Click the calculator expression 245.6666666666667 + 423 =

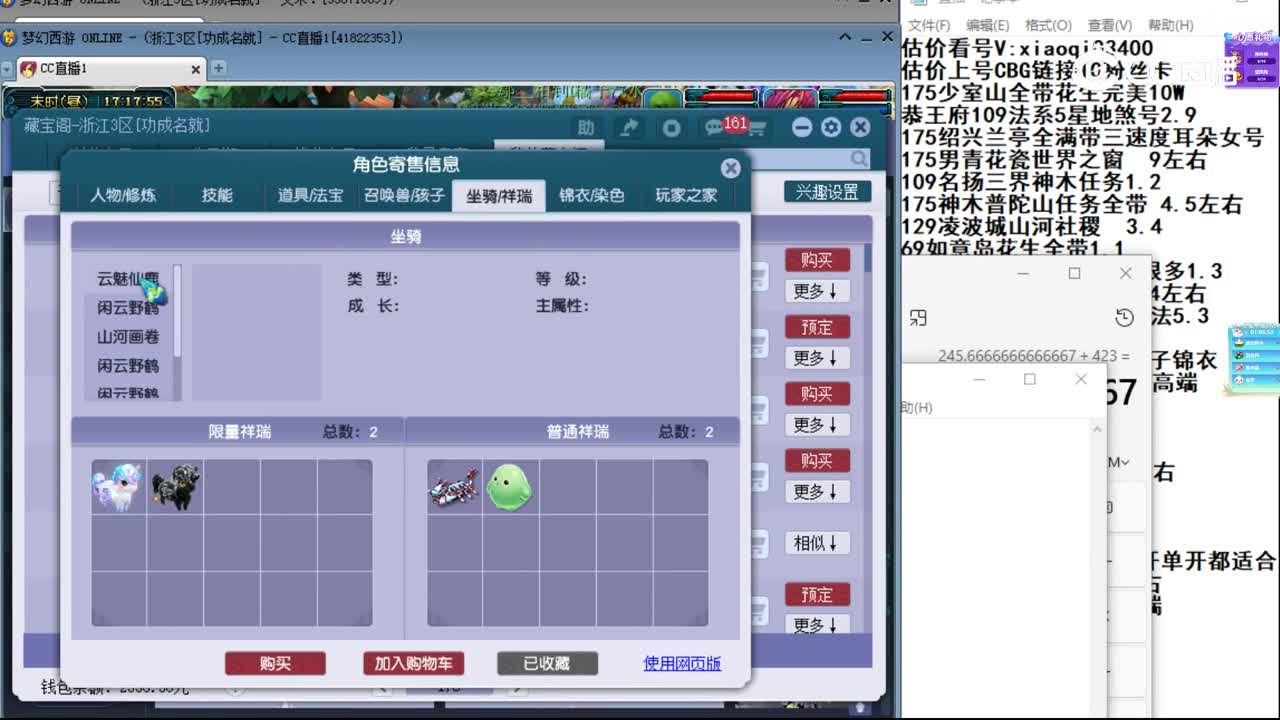(x=1033, y=356)
